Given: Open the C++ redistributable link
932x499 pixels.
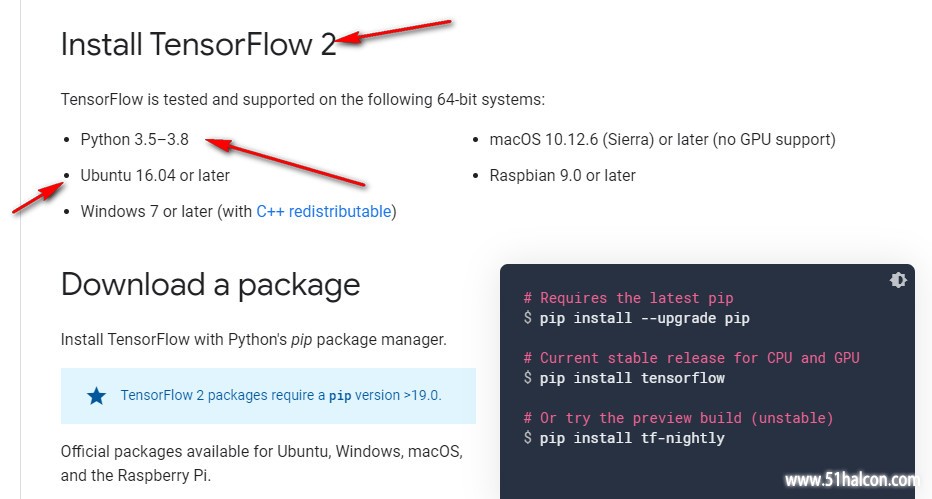Looking at the screenshot, I should point(324,211).
